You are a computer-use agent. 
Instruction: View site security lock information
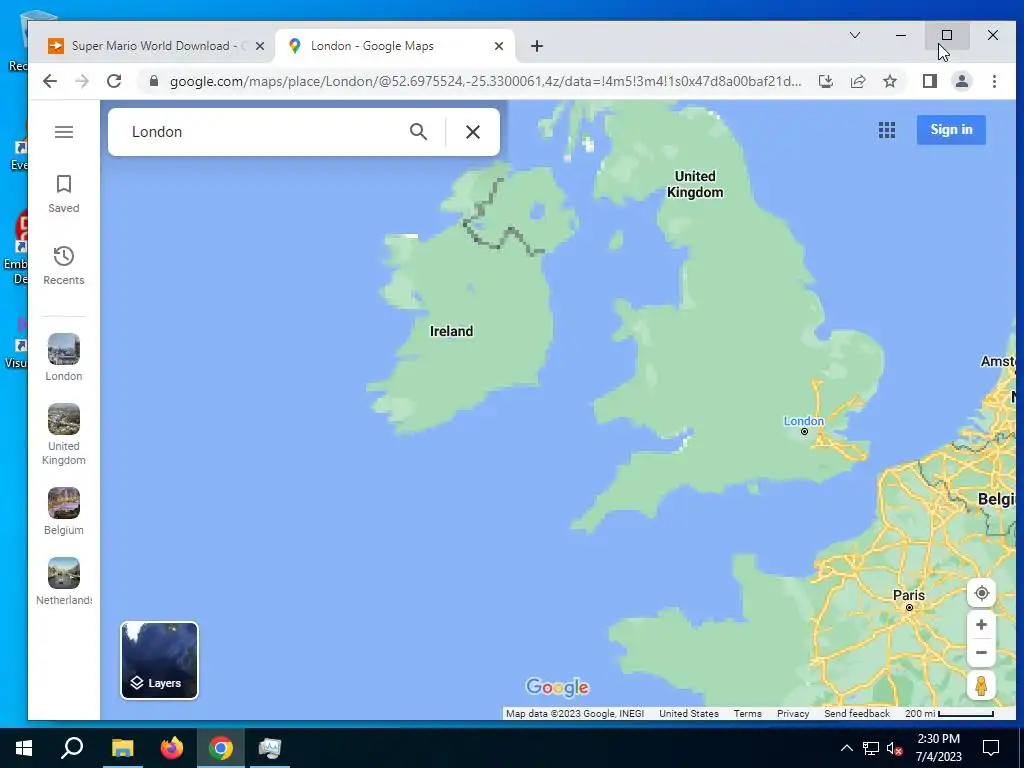(x=153, y=81)
